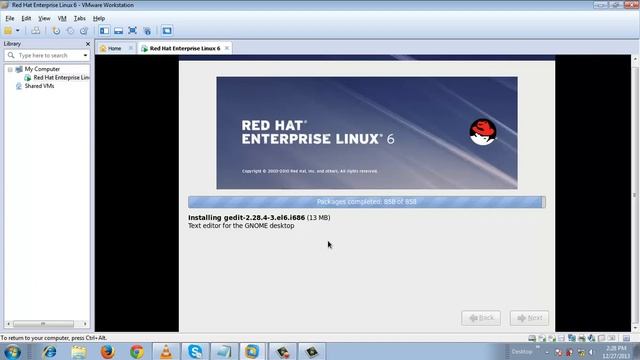Revert VM to previous snapshot
Viewport: 640px width, 360px height.
(70, 31)
